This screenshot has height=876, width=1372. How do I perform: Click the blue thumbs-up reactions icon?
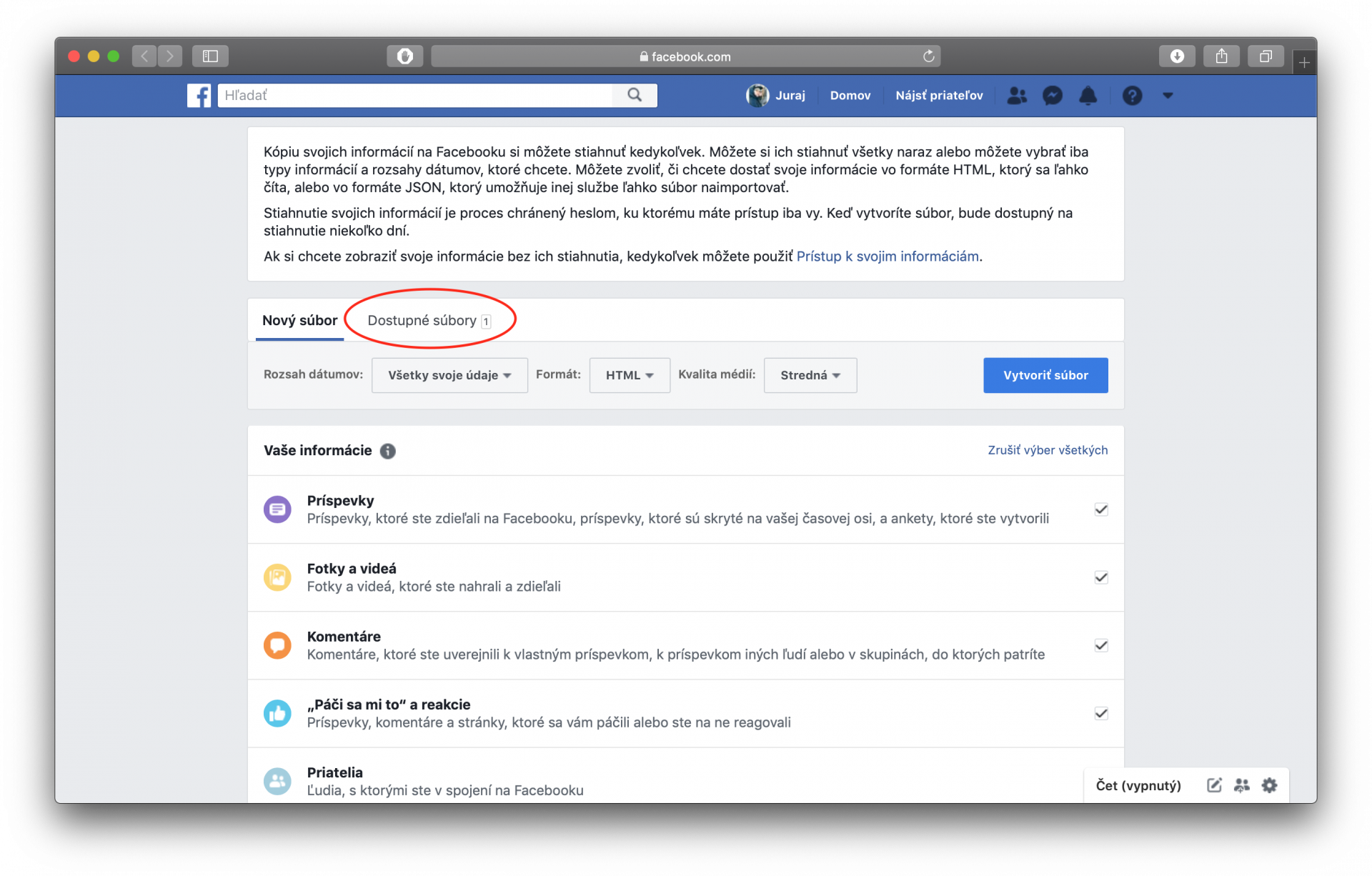277,713
